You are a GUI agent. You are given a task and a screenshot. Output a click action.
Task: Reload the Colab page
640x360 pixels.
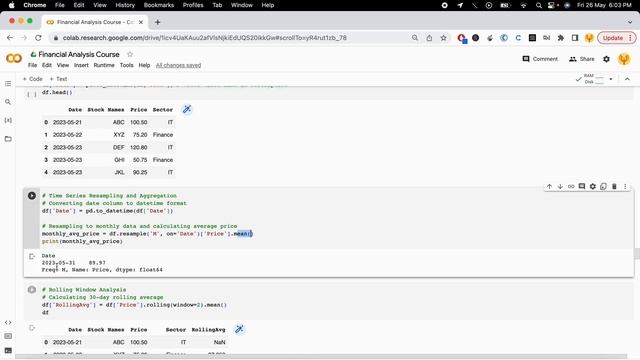[38, 38]
